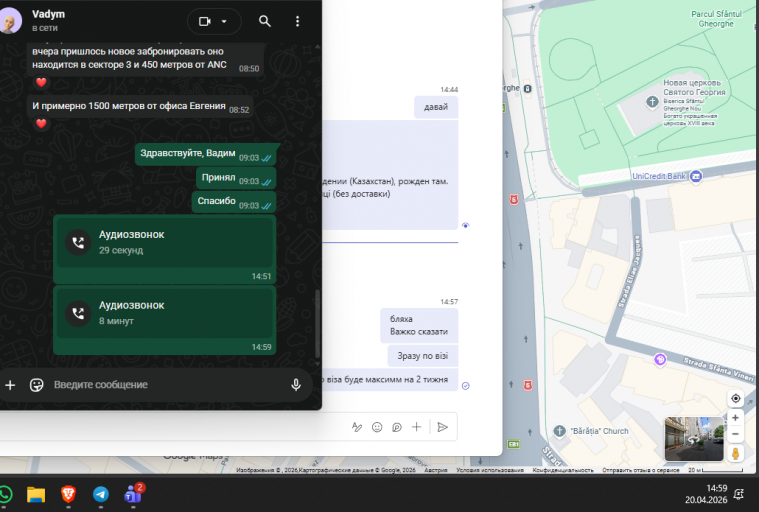
Task: Click the Введите сообщение message field
Action: pos(165,385)
